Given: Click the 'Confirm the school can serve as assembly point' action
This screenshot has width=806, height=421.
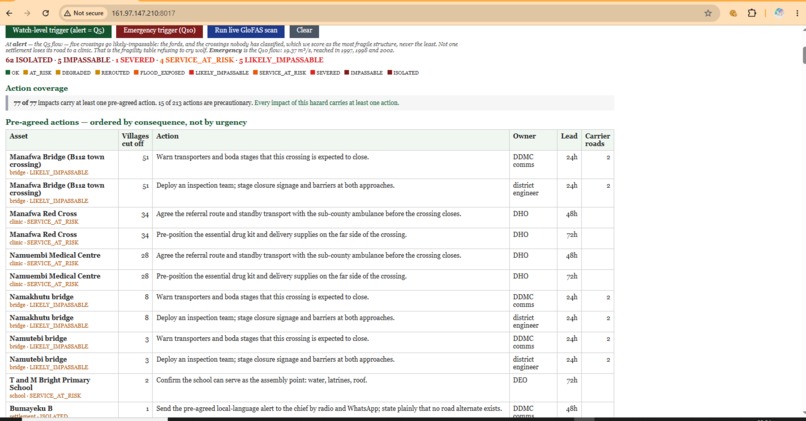Looking at the screenshot, I should pos(262,380).
